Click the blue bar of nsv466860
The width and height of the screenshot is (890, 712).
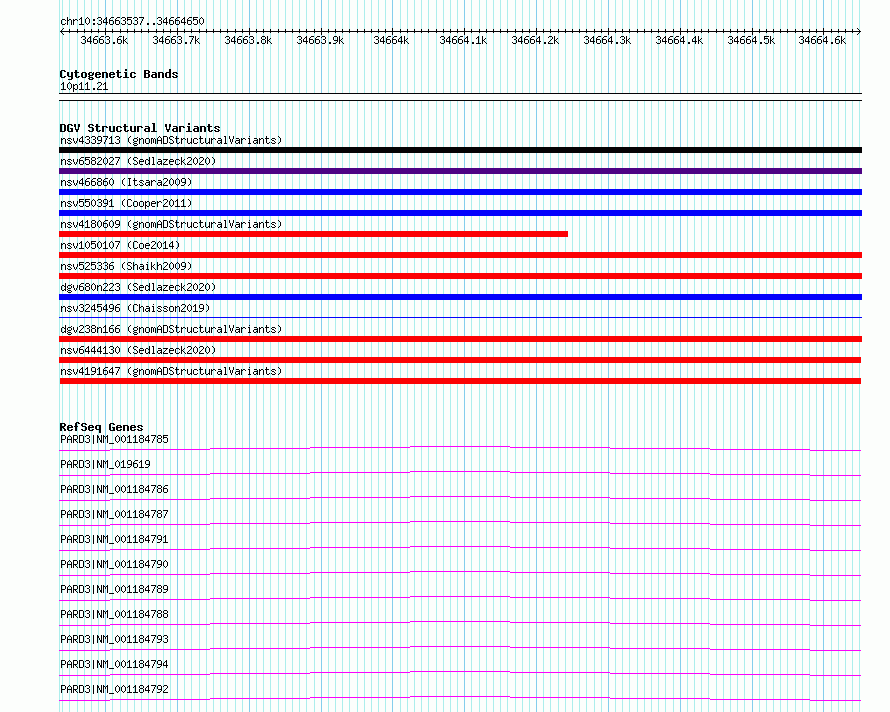tap(460, 192)
